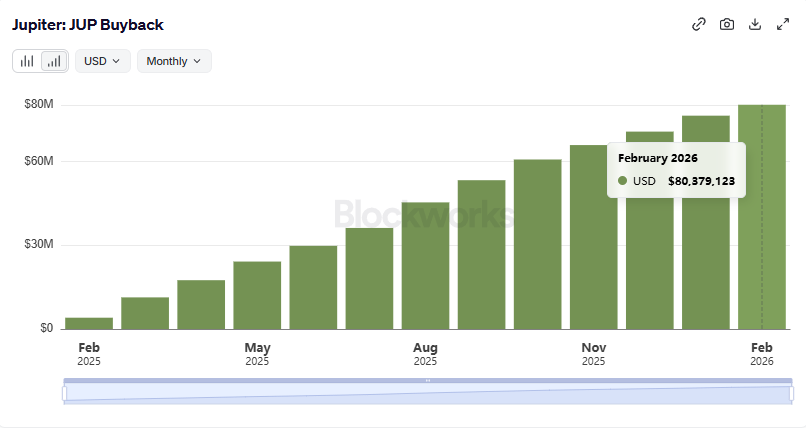Open the Monthly interval dropdown
The height and width of the screenshot is (428, 806).
point(174,61)
